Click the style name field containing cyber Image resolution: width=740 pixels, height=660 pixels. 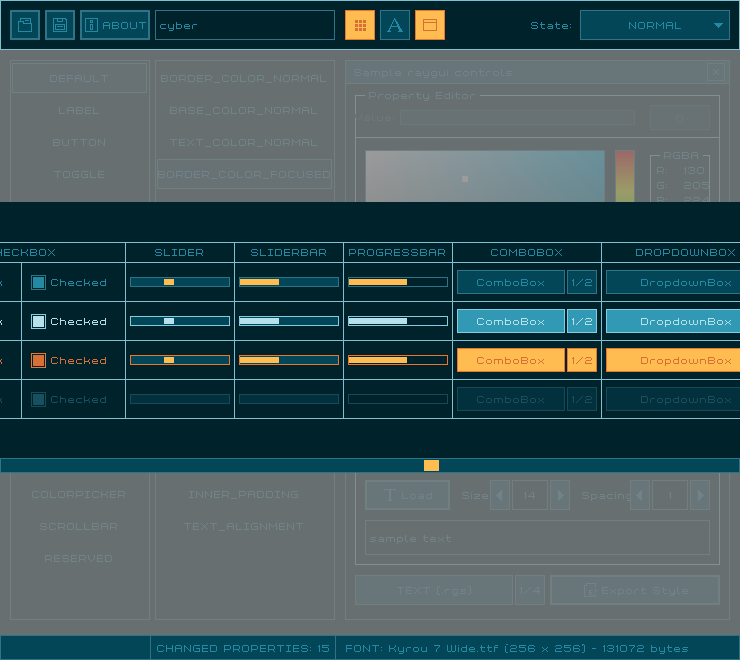click(245, 25)
